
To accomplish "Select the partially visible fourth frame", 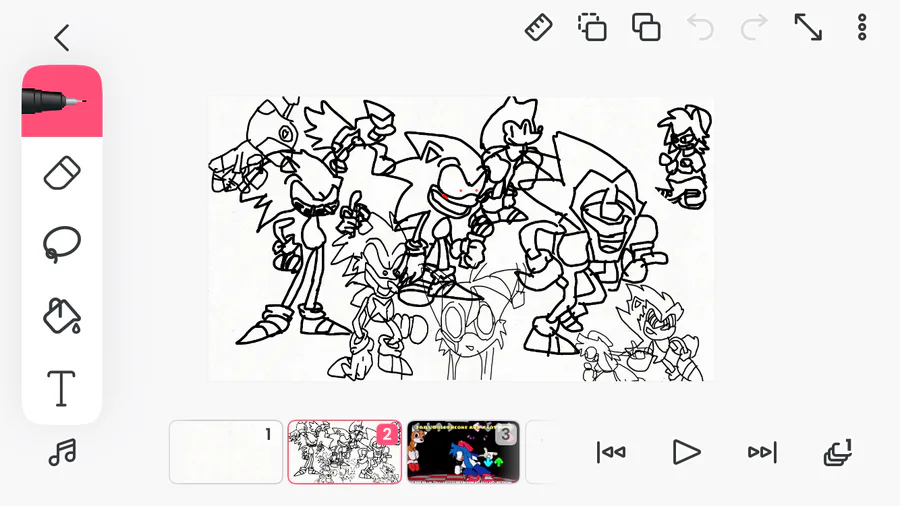I will point(542,452).
